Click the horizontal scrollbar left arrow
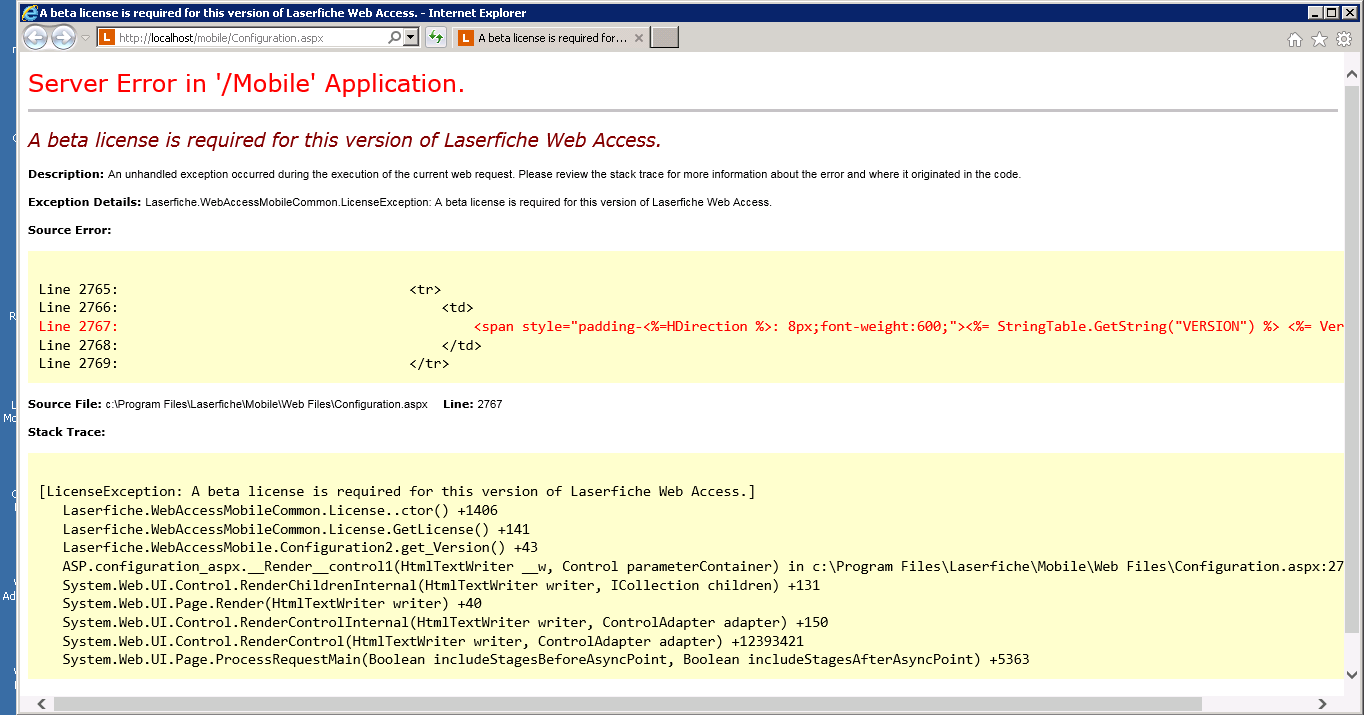 click(41, 704)
